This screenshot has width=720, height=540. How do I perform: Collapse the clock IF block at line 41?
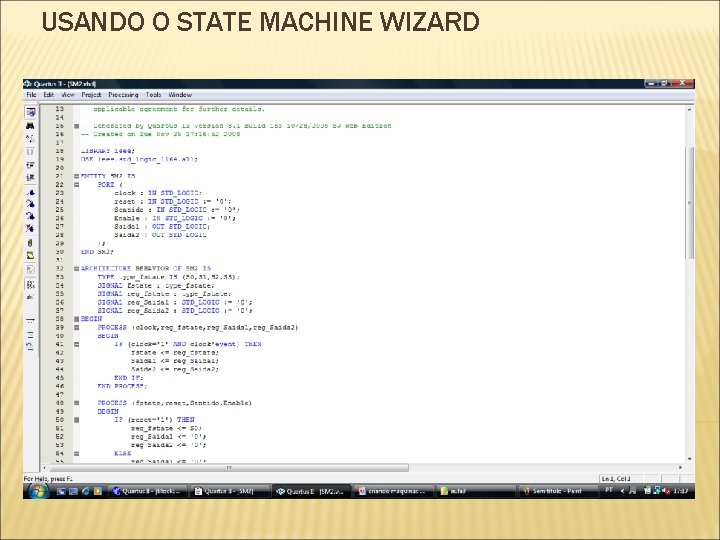77,344
